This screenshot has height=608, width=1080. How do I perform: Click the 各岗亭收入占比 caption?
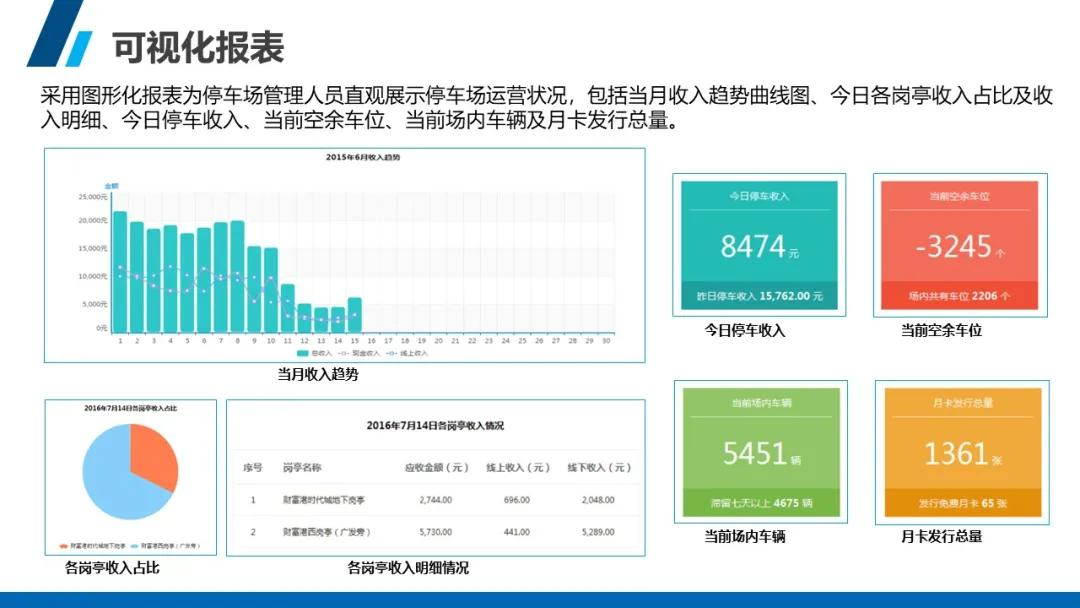tap(112, 568)
